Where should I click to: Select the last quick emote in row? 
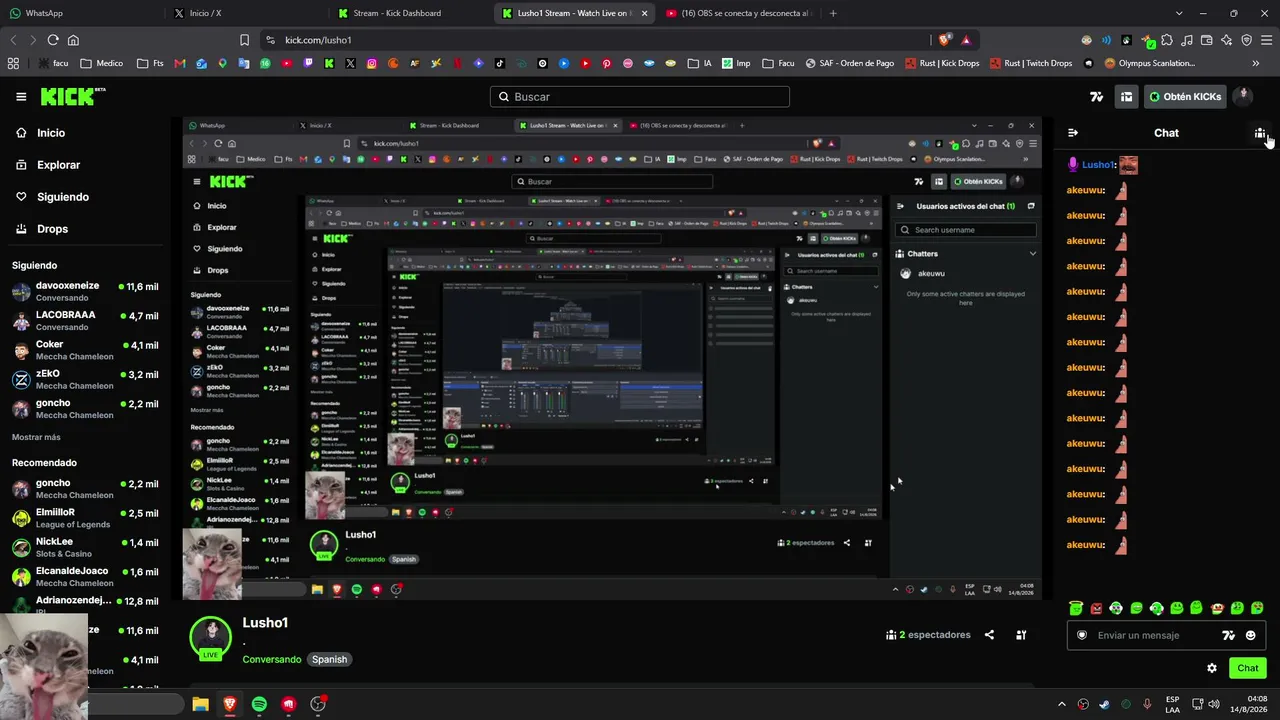(1257, 608)
